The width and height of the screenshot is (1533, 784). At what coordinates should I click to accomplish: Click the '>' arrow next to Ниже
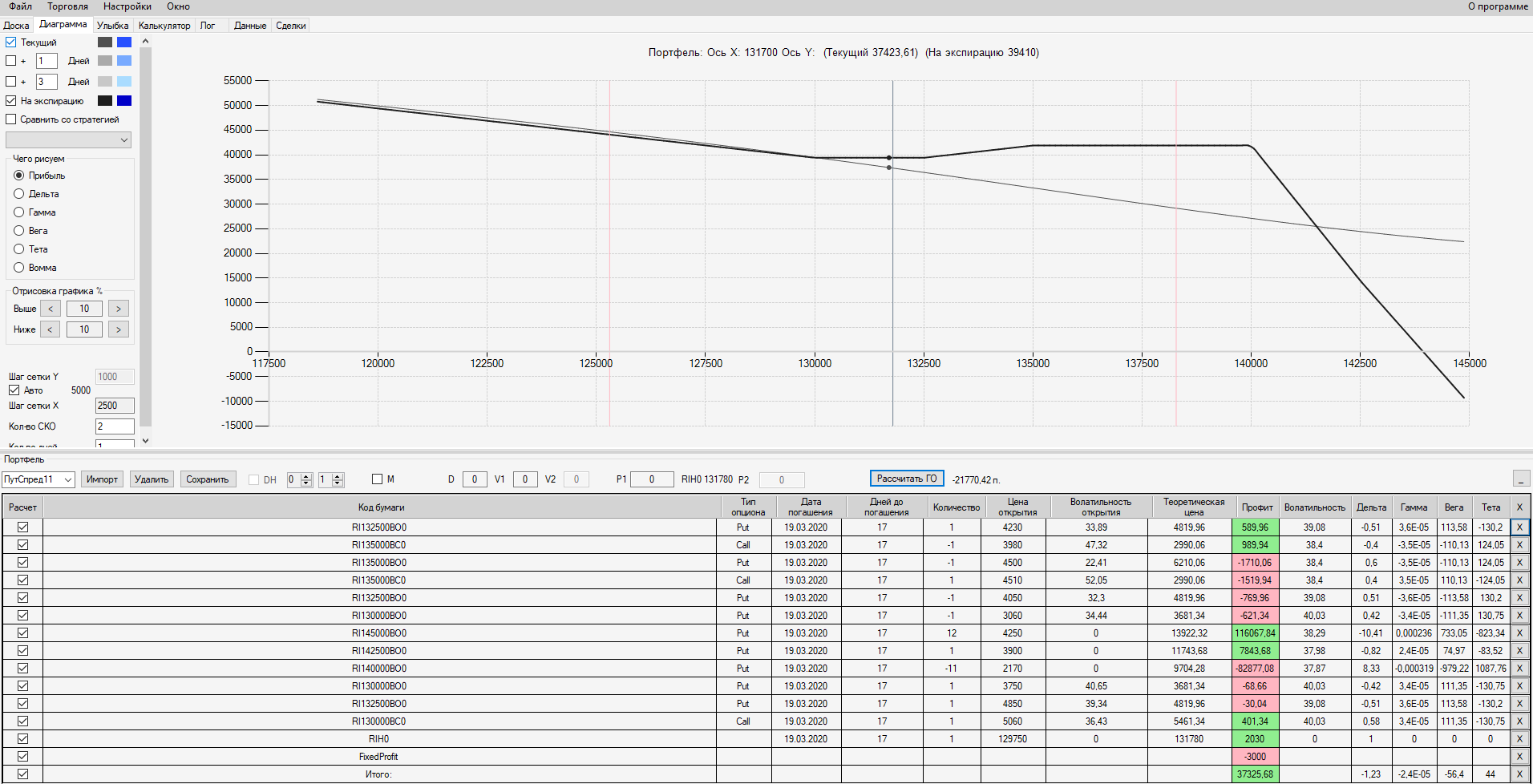coord(119,329)
